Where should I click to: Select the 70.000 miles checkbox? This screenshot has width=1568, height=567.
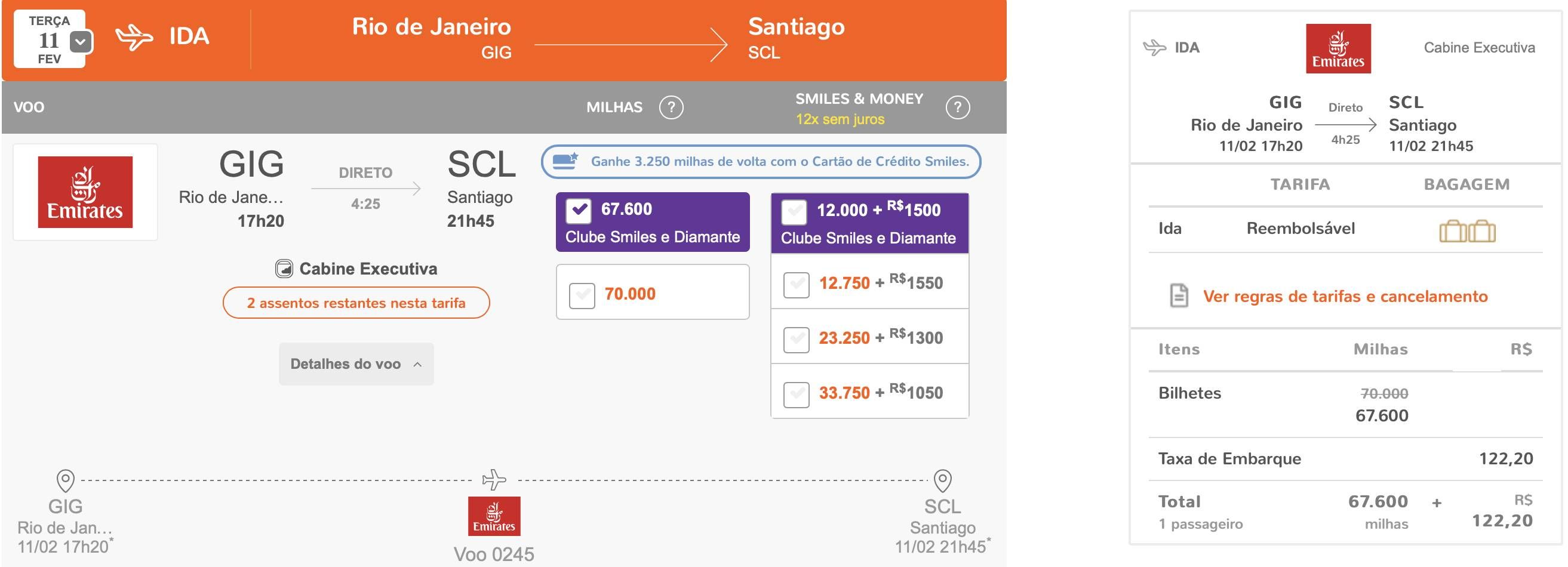[x=582, y=295]
